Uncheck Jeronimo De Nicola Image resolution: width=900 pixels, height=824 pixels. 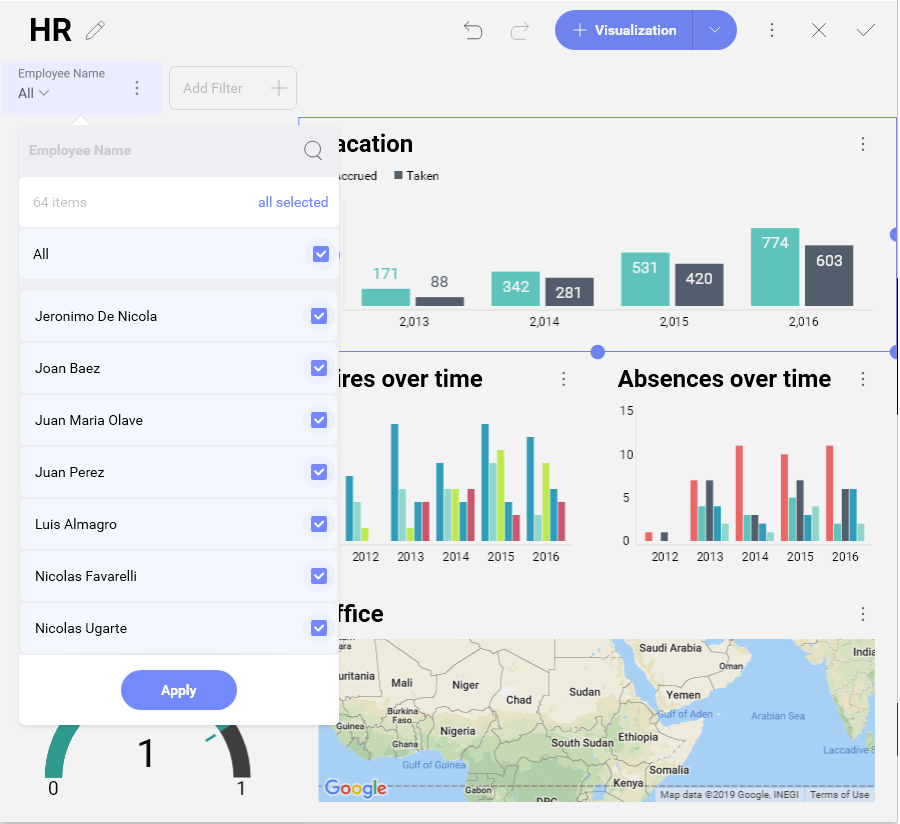tap(319, 316)
